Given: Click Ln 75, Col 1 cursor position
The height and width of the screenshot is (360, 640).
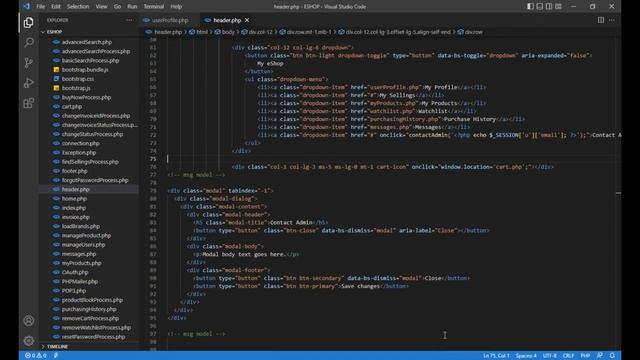Looking at the screenshot, I should click(496, 356).
